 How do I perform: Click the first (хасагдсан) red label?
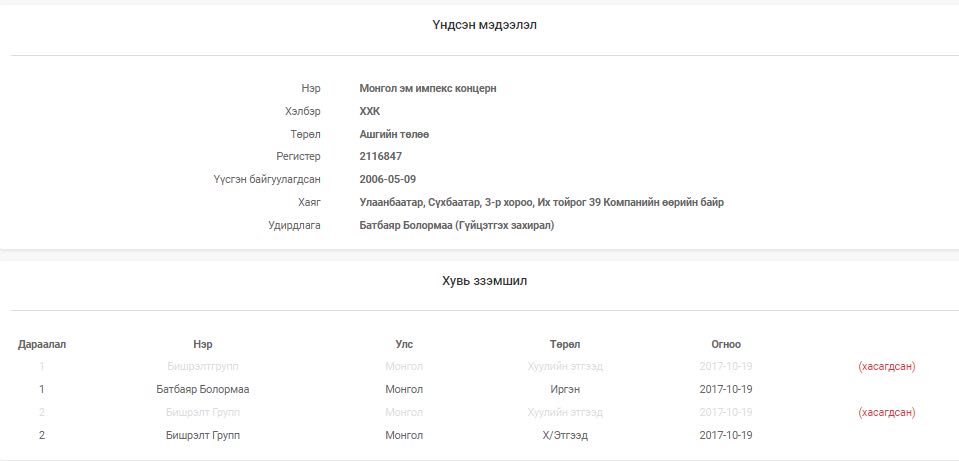pyautogui.click(x=886, y=366)
